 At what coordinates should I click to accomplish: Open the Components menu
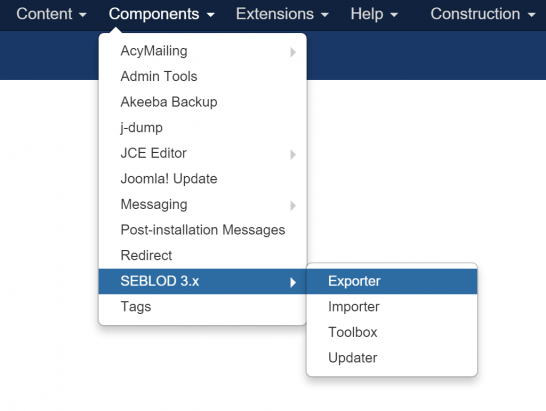point(162,14)
